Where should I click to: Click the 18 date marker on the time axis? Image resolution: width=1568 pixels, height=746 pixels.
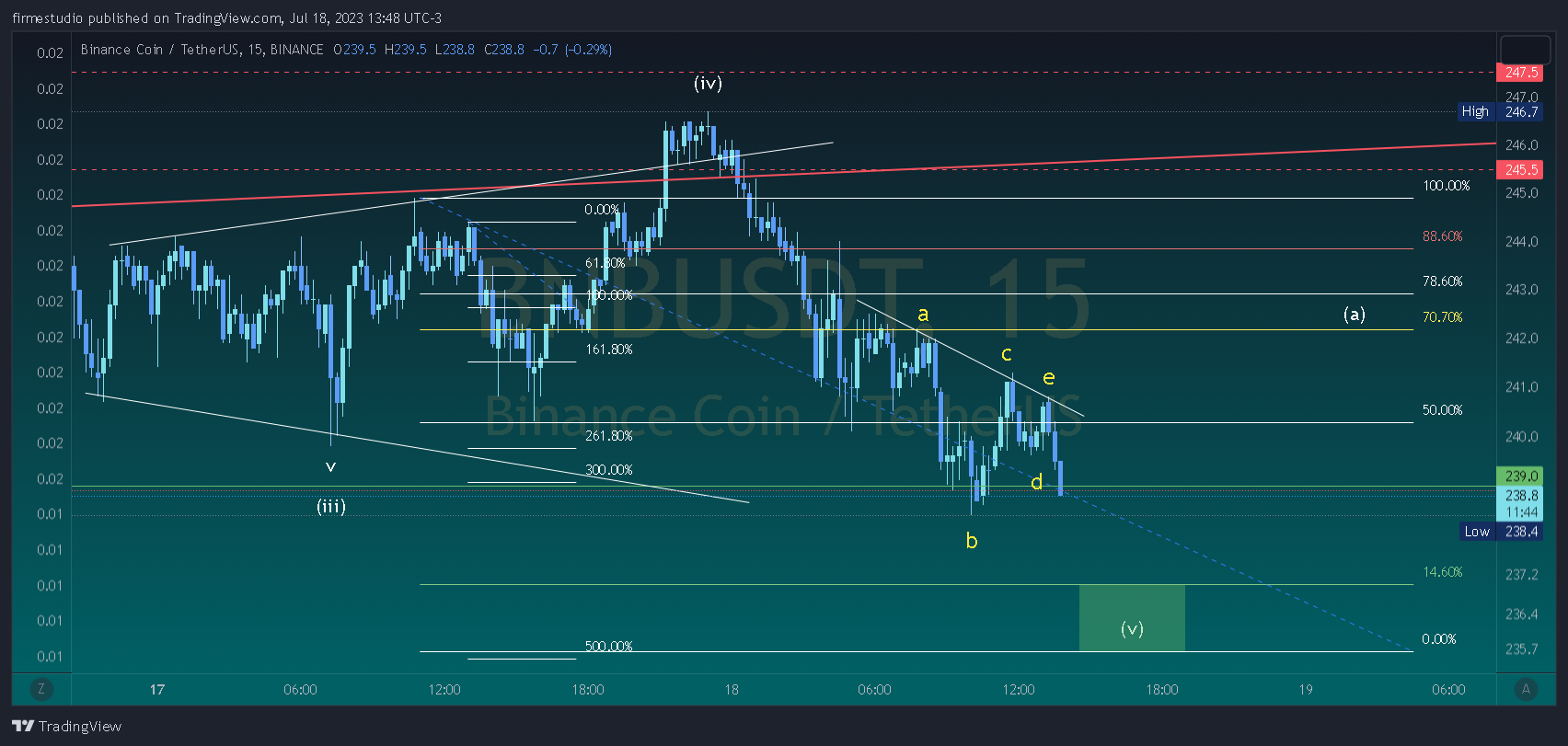point(732,690)
